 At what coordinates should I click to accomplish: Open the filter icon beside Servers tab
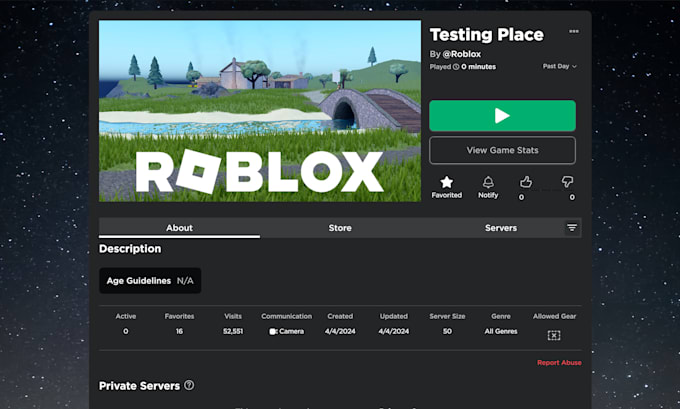click(572, 228)
